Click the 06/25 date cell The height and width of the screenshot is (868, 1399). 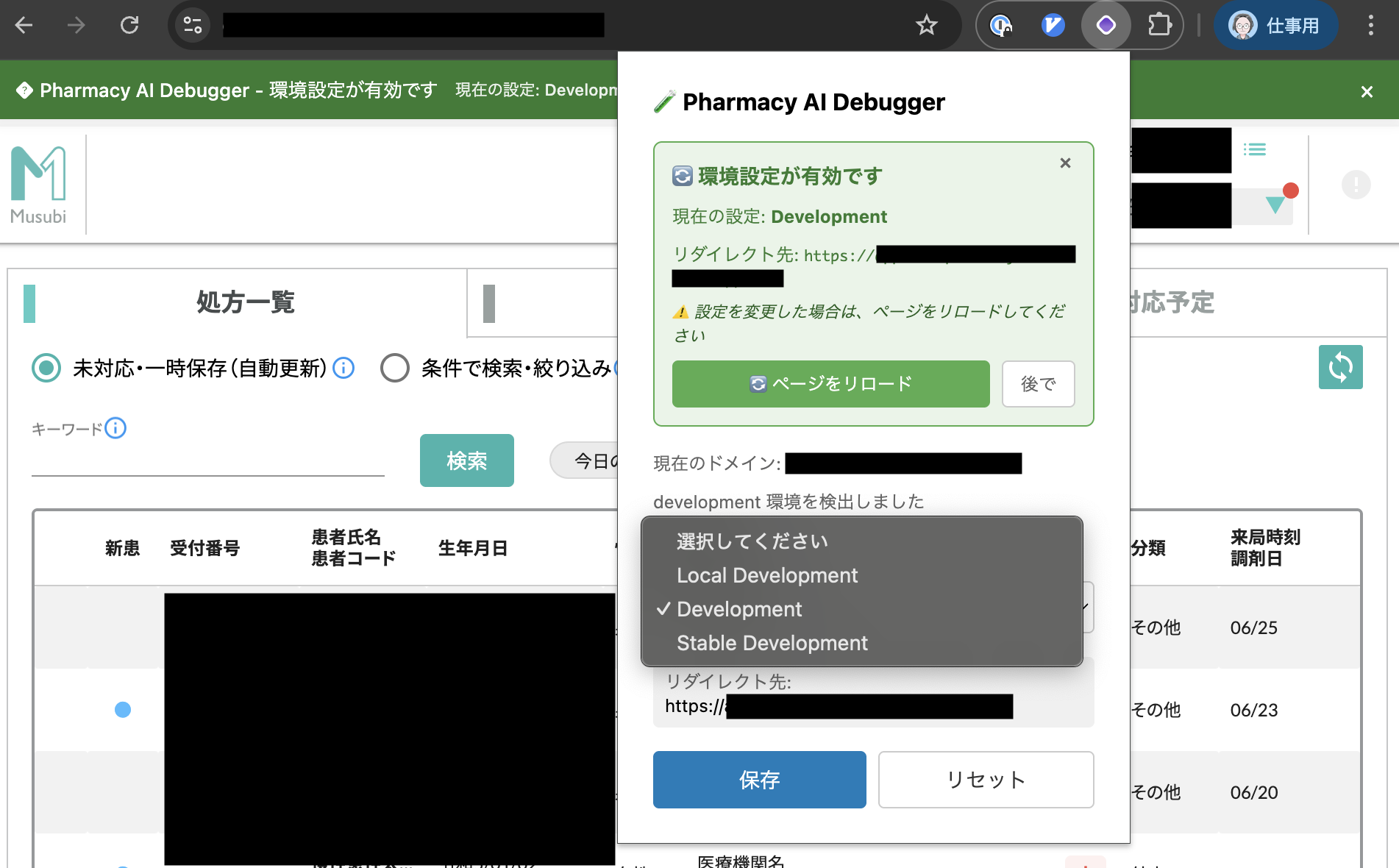pyautogui.click(x=1254, y=627)
